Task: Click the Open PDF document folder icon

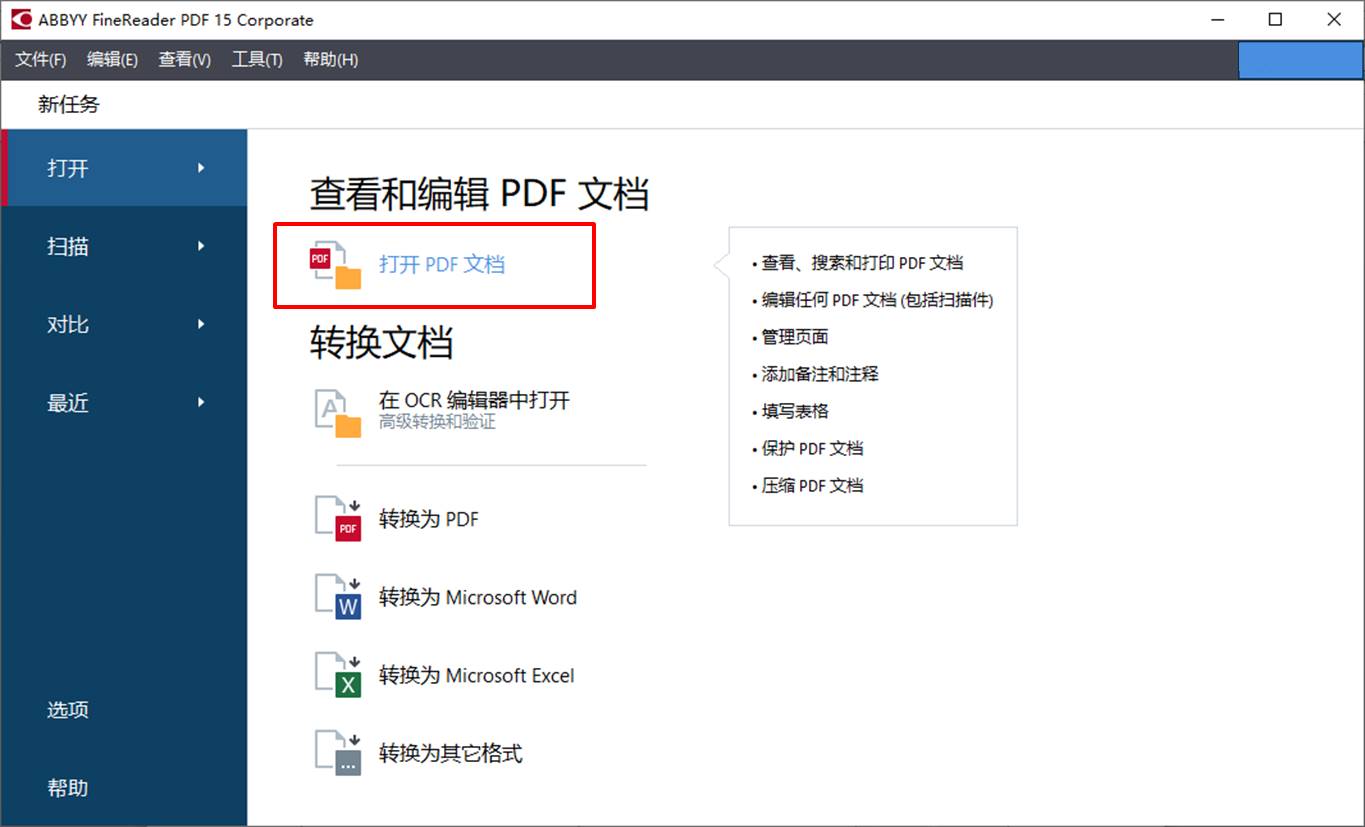Action: coord(336,265)
